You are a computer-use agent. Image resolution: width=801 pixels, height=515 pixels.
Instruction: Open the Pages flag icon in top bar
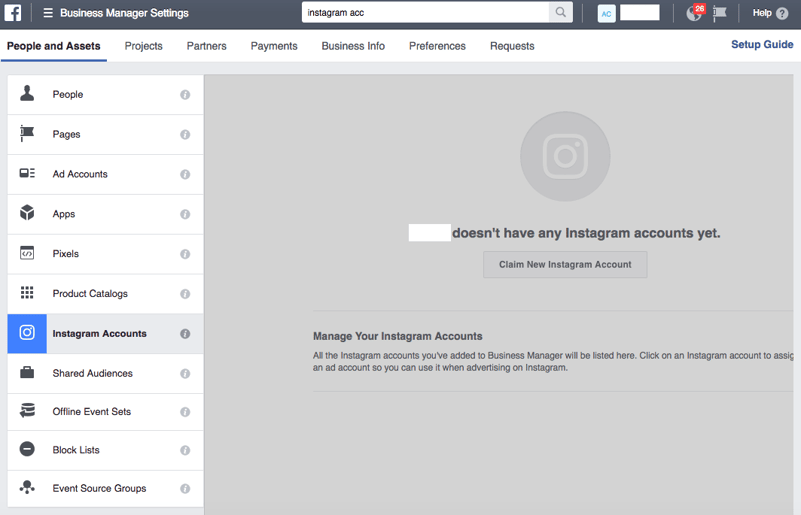[x=720, y=13]
